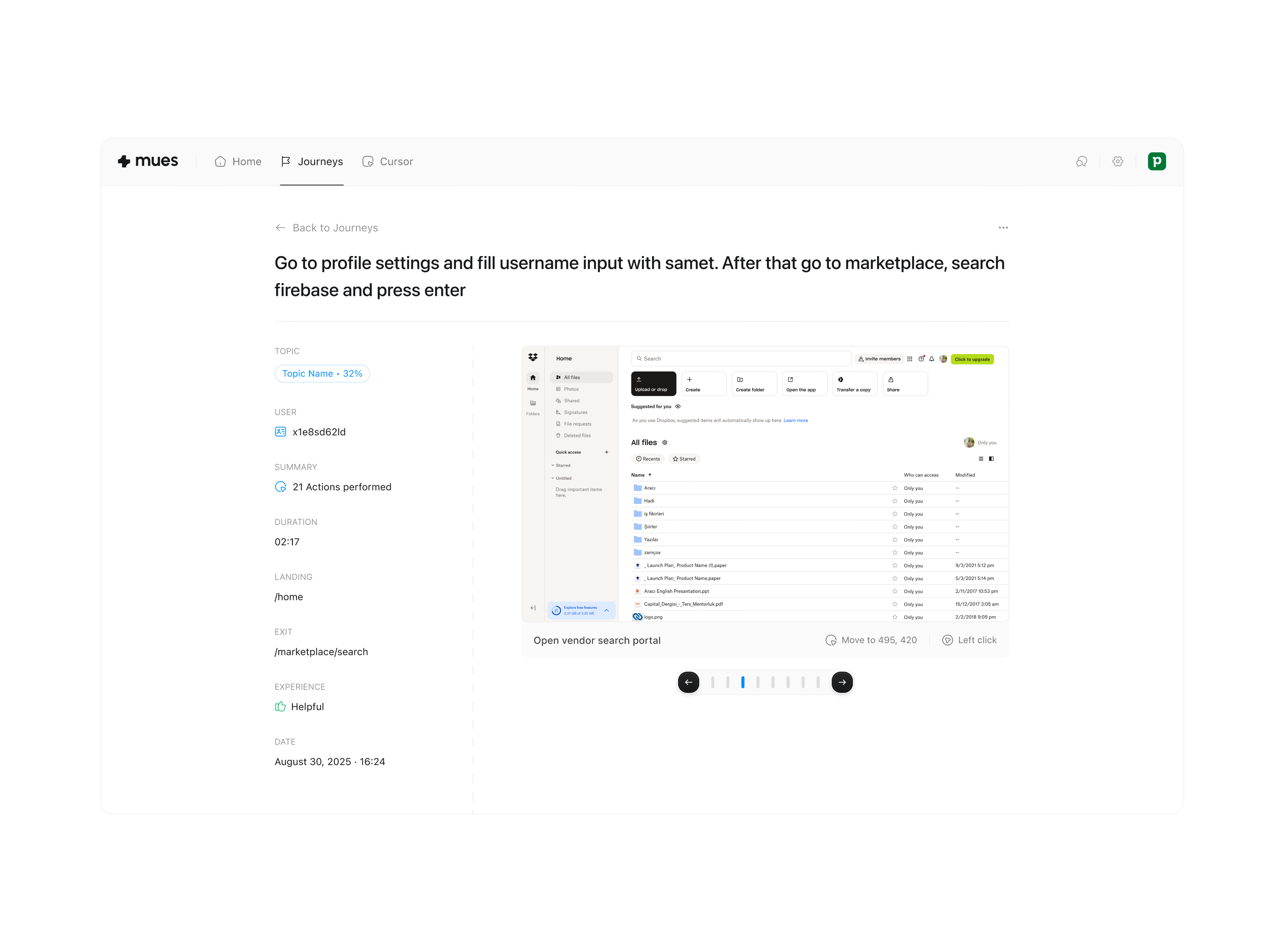Click the collapse sidebar arrow icon
This screenshot has width=1284, height=952.
533,608
